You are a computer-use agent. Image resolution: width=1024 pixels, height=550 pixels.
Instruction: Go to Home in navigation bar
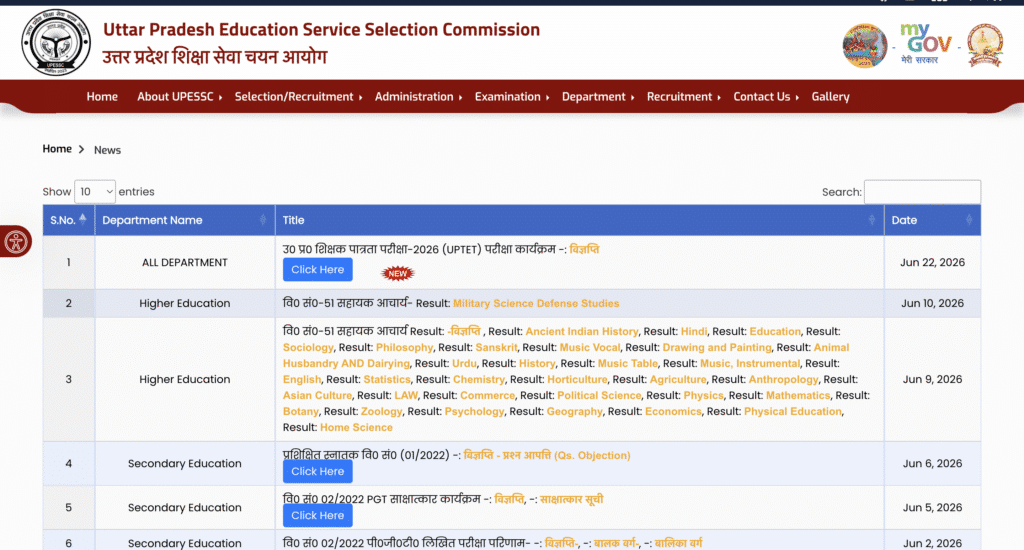102,97
